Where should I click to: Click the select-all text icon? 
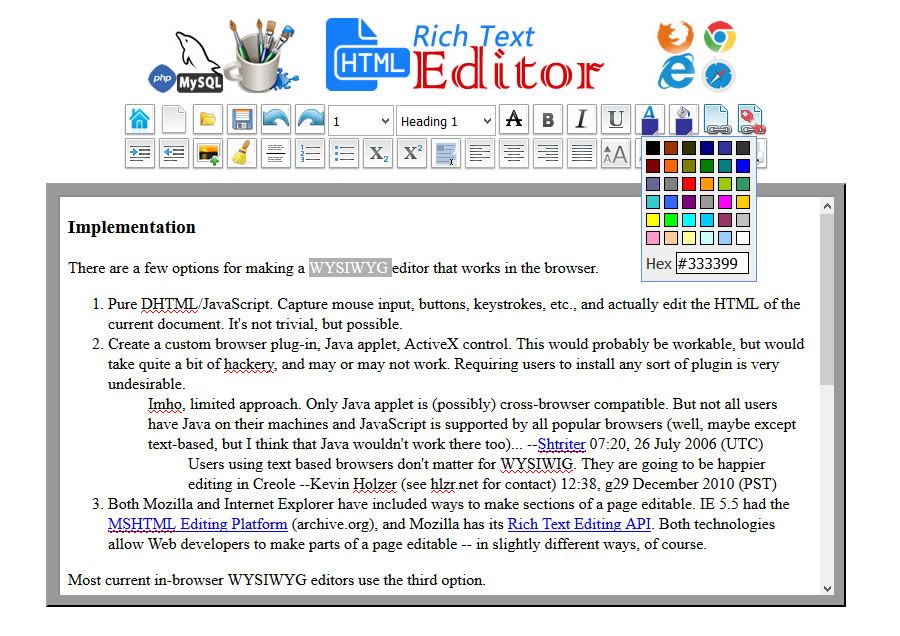446,153
